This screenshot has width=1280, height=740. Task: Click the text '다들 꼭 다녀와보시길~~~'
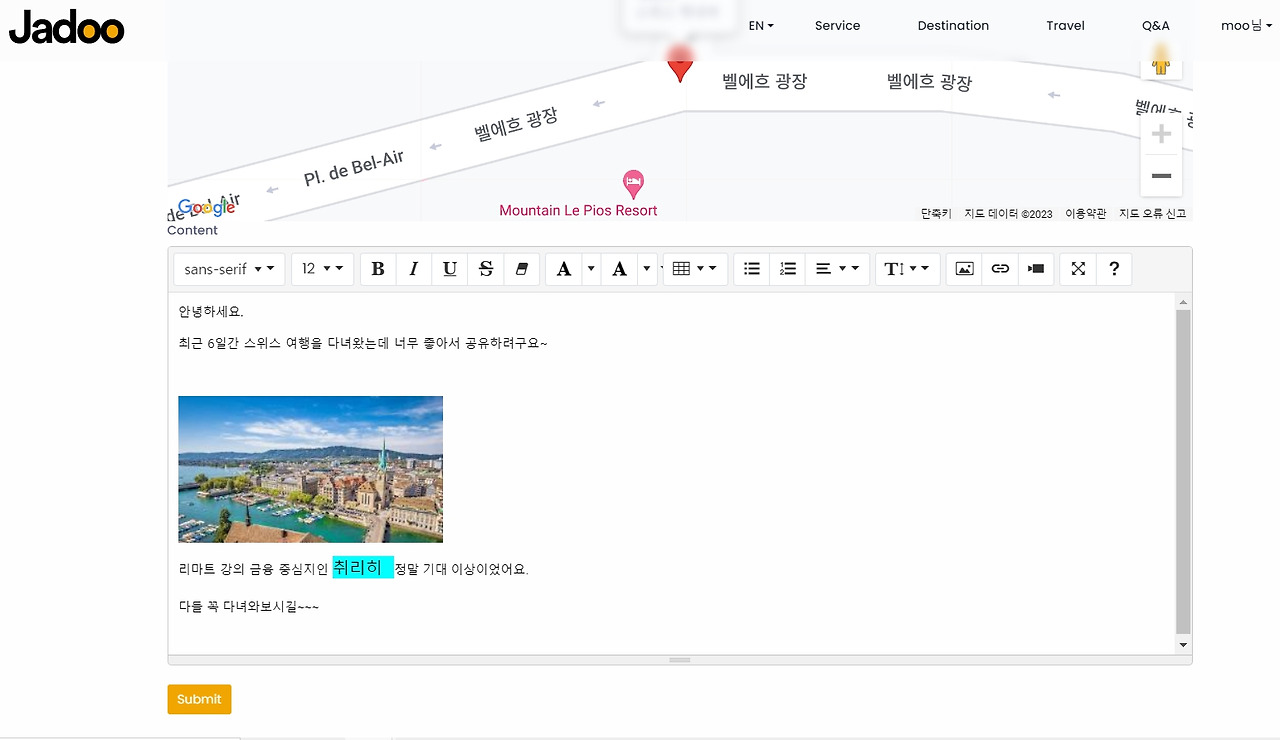point(249,606)
